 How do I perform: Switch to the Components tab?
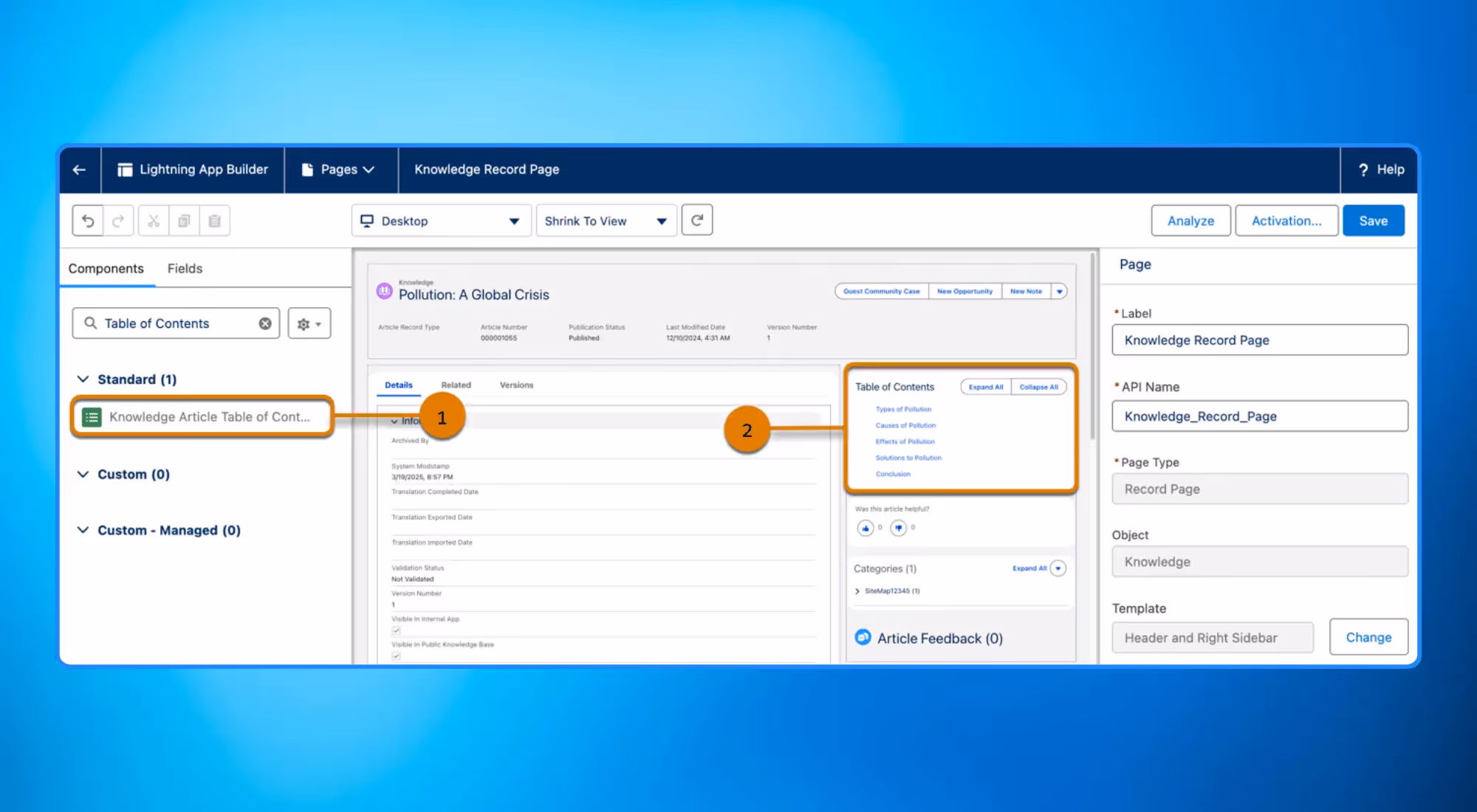pyautogui.click(x=106, y=269)
